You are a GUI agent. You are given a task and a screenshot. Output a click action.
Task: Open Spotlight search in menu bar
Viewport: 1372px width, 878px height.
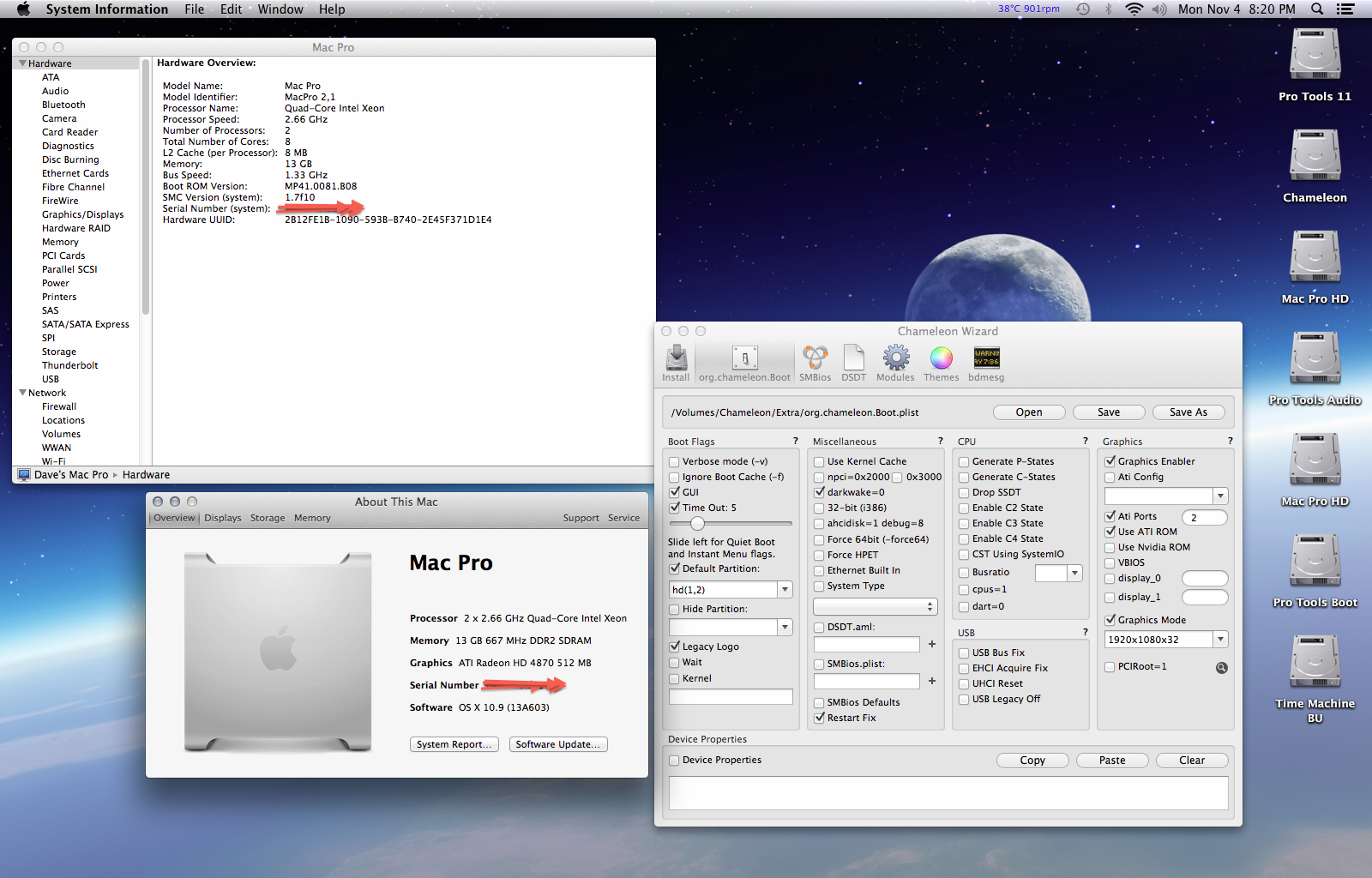(1317, 9)
